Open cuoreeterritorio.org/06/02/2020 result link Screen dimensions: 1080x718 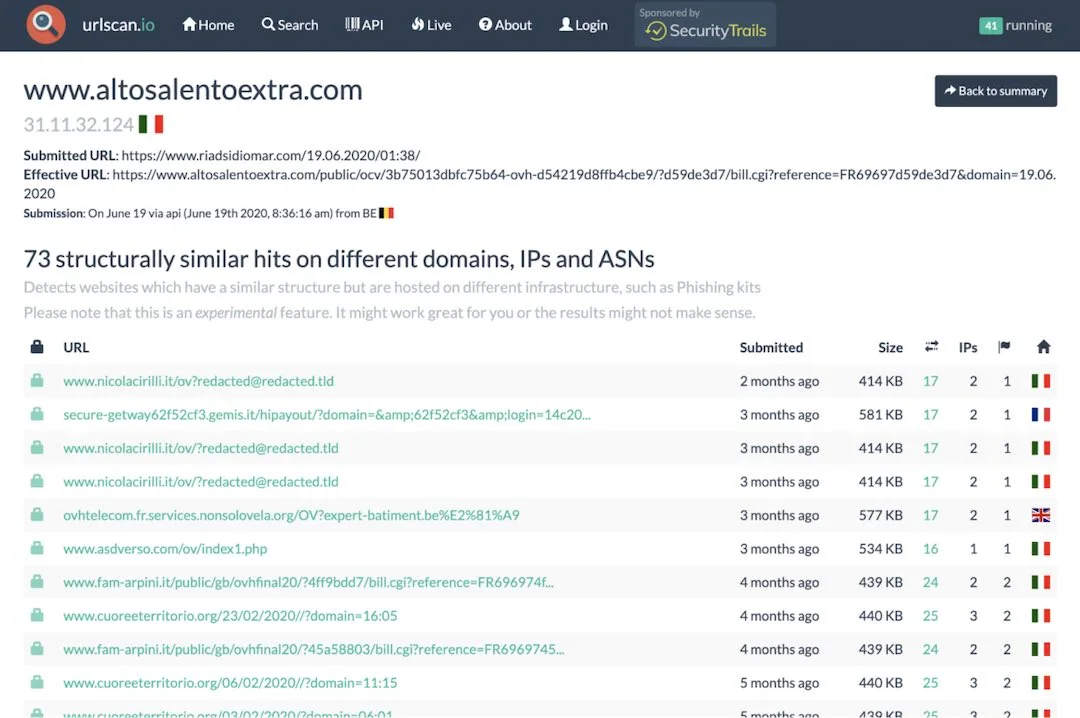230,683
